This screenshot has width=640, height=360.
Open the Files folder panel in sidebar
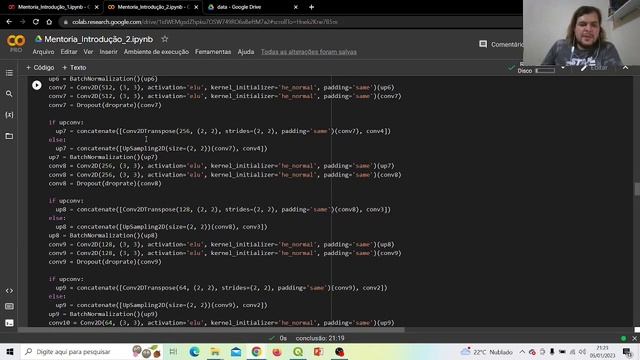(x=9, y=136)
